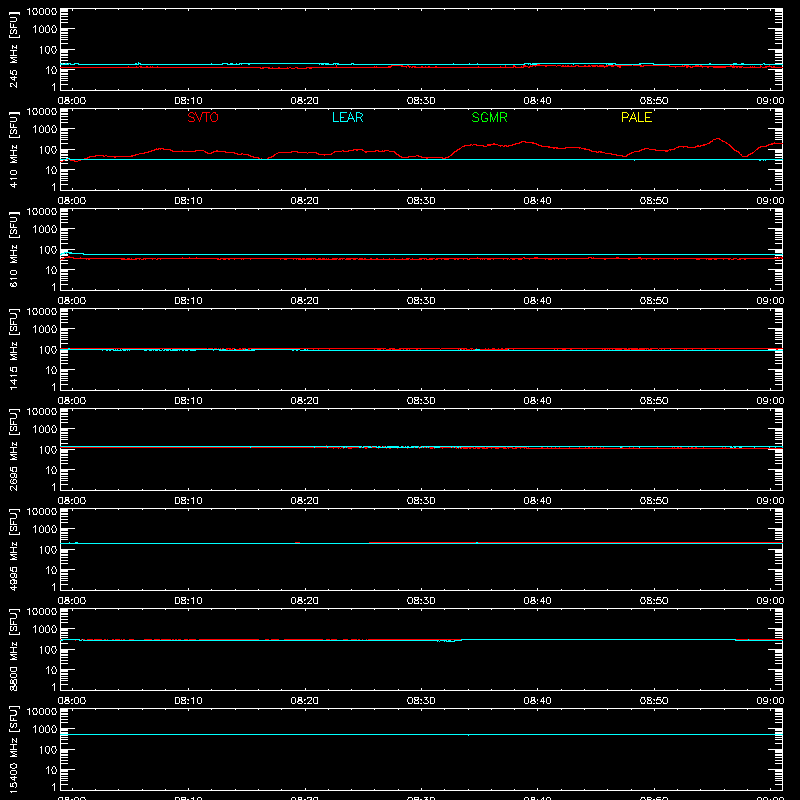Click the 1000 y-axis label of 15400 MHz panel
This screenshot has width=800, height=800.
coord(45,730)
